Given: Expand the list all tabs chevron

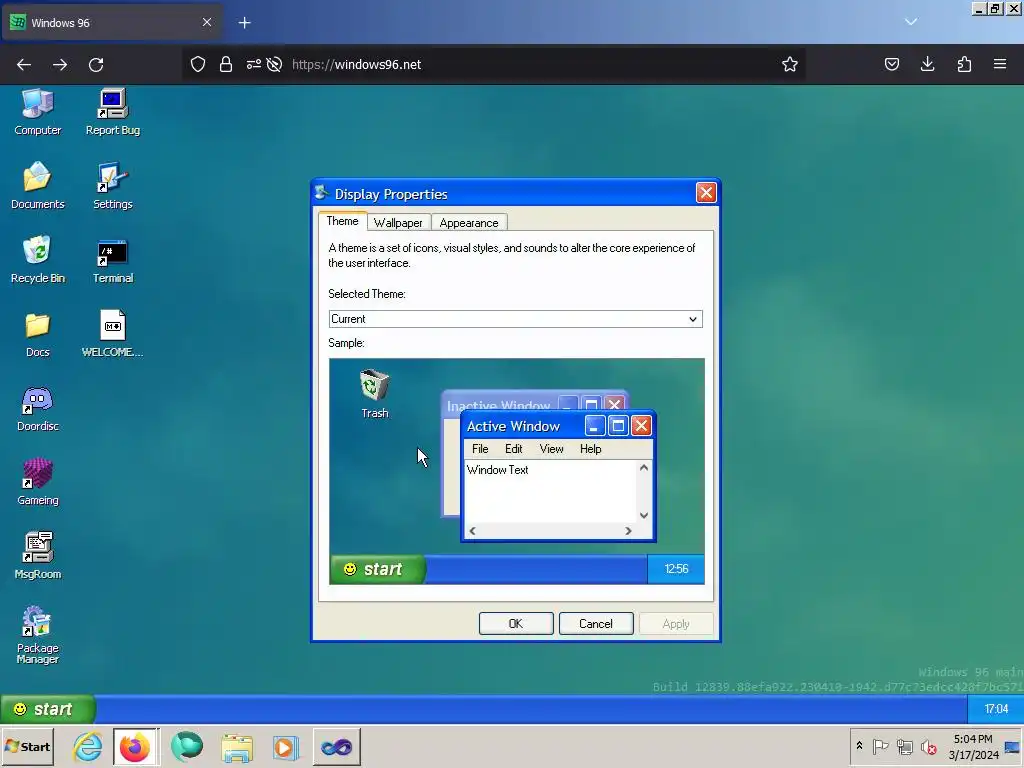Looking at the screenshot, I should 911,22.
